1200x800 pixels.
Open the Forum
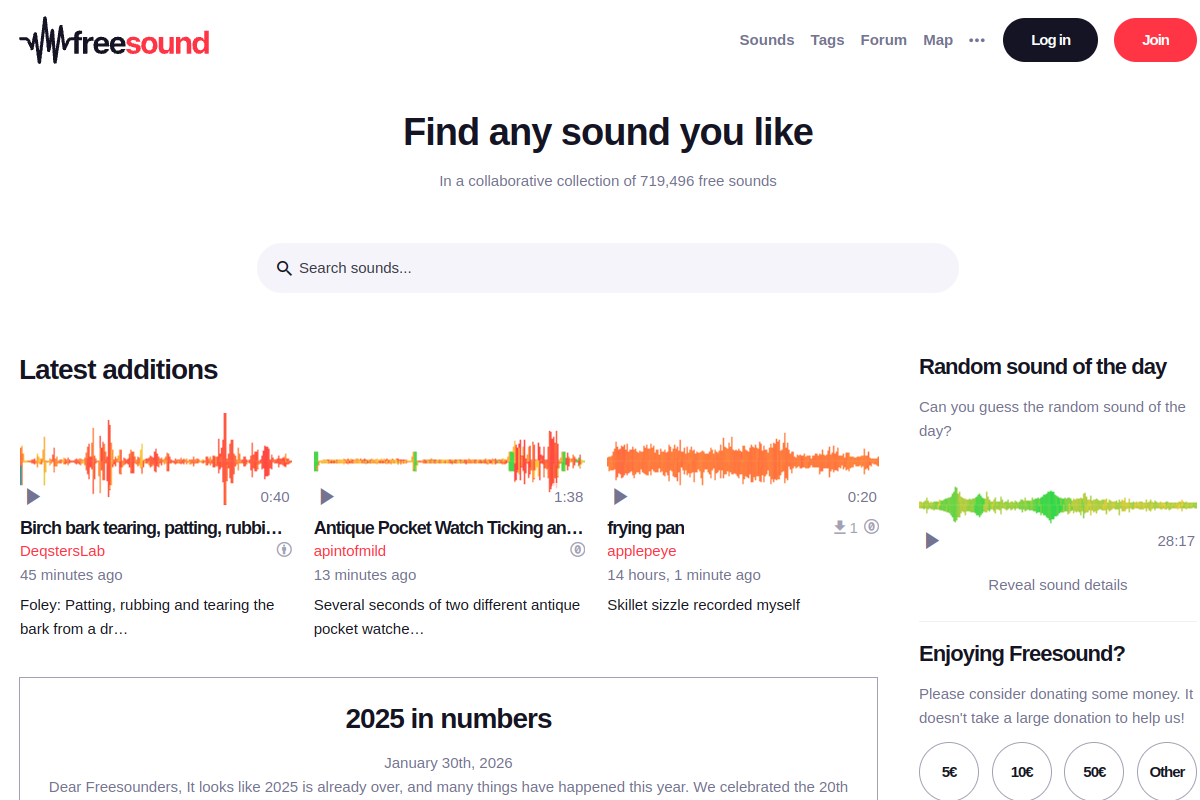point(883,40)
